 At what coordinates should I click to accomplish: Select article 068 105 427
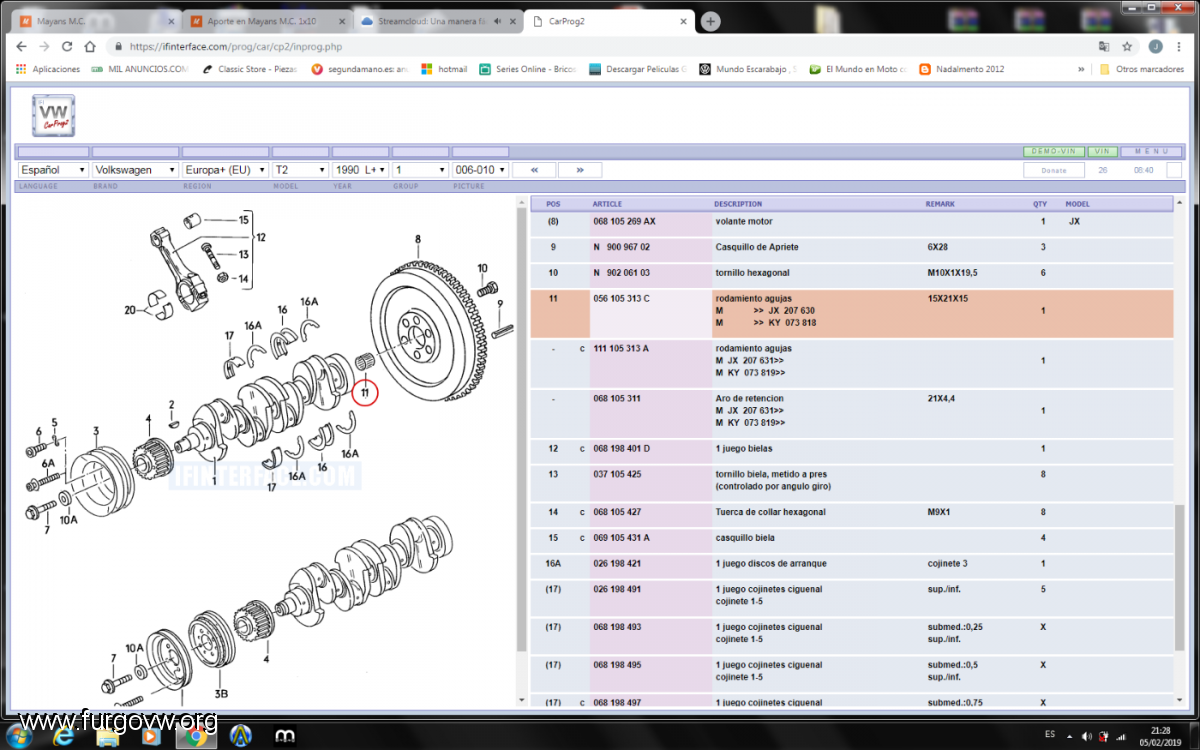pyautogui.click(x=617, y=512)
